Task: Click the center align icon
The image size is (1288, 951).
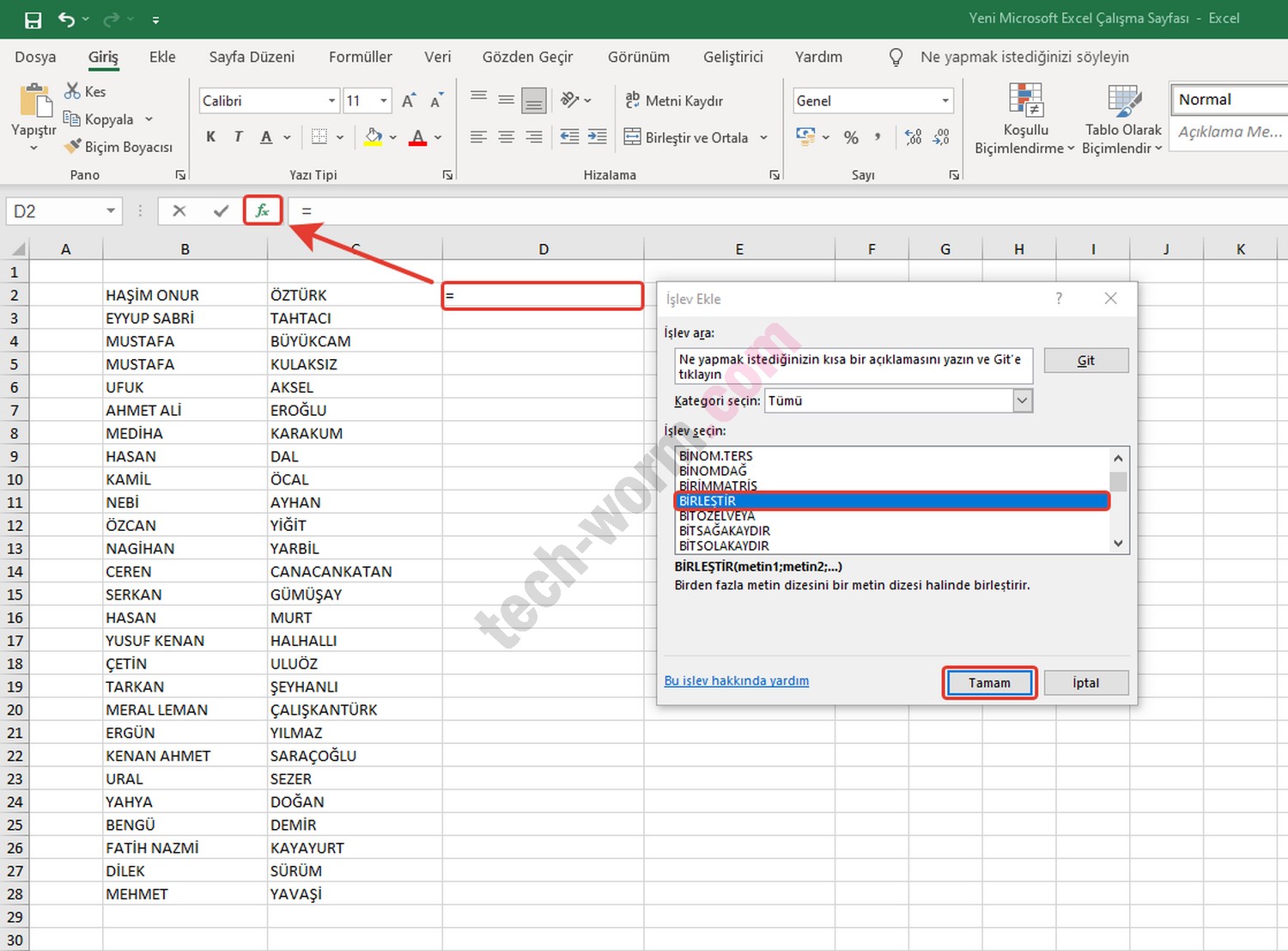Action: [x=507, y=137]
